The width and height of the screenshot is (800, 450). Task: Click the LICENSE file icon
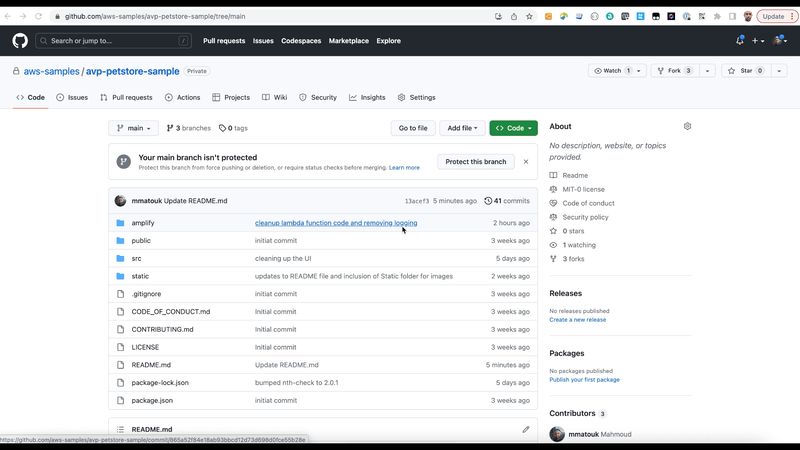pos(120,347)
